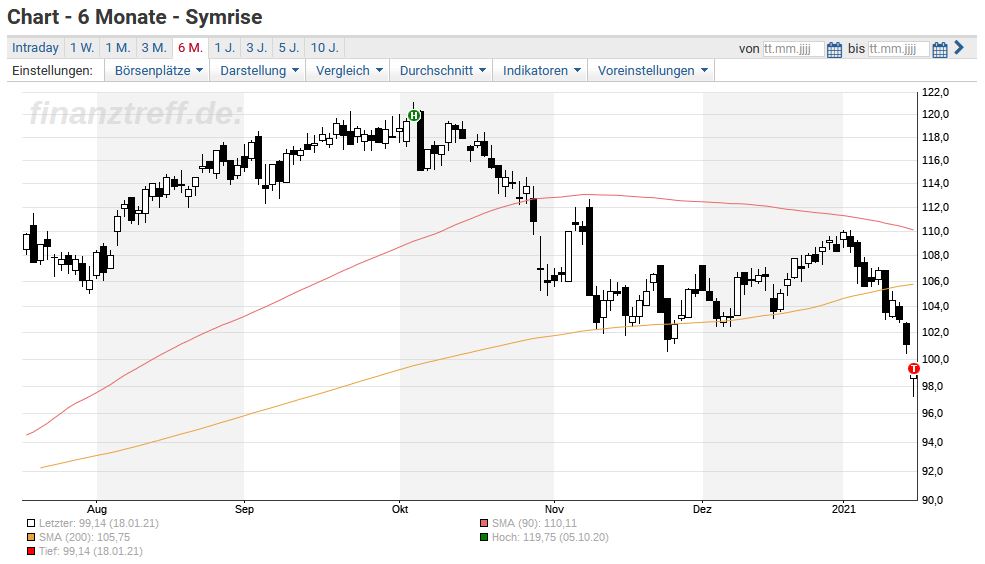Focus the 'von' start date field
The height and width of the screenshot is (564, 985).
pyautogui.click(x=793, y=49)
